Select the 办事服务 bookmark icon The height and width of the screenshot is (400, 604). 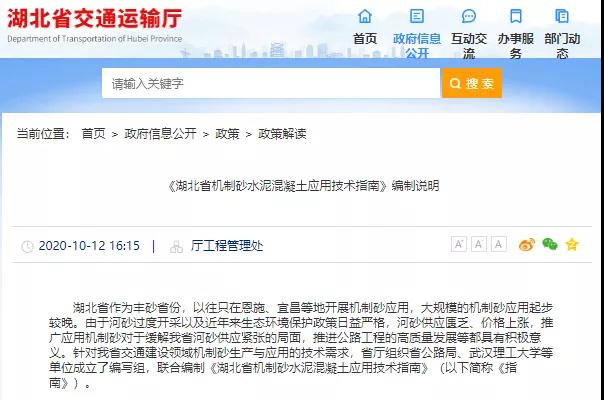(515, 17)
